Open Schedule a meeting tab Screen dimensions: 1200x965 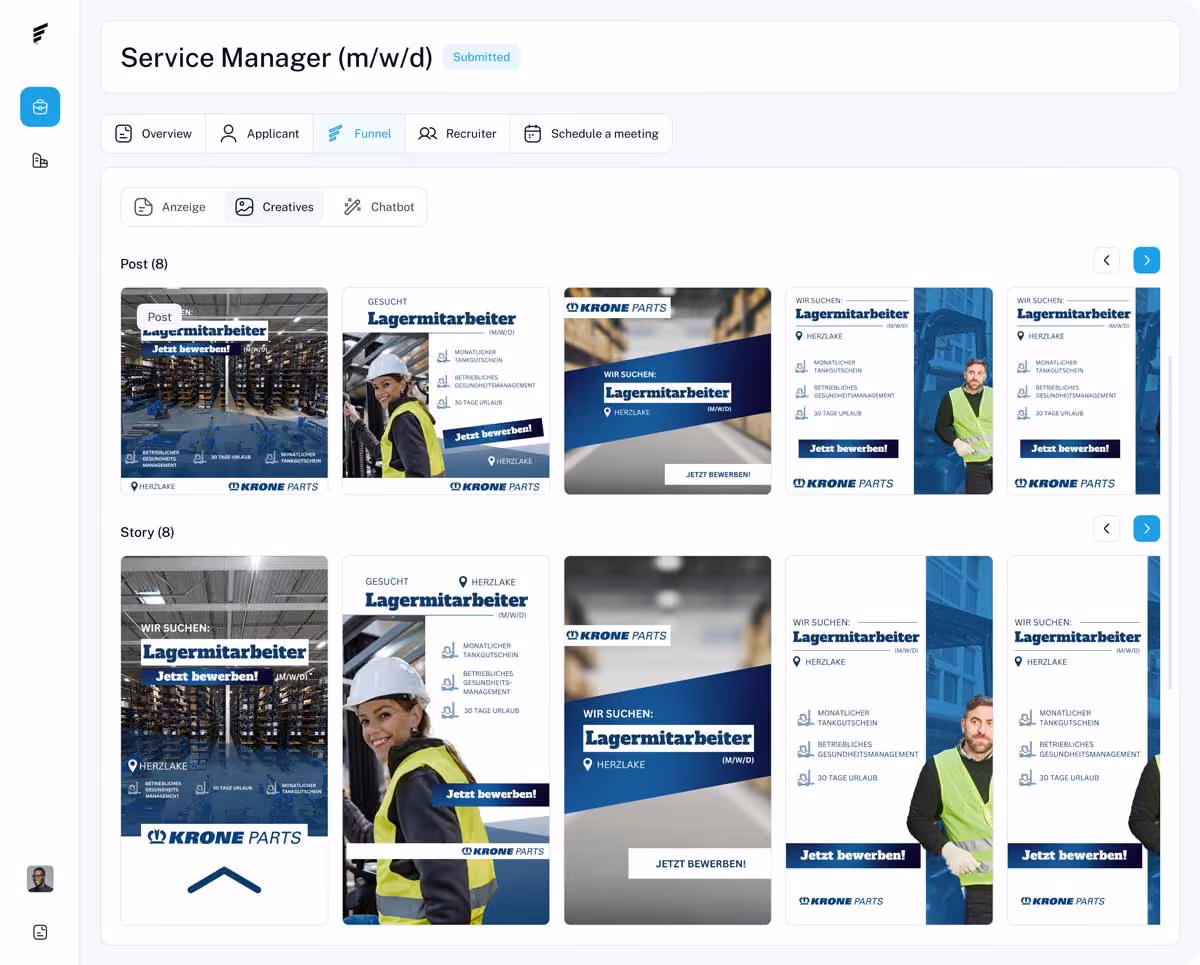coord(591,133)
